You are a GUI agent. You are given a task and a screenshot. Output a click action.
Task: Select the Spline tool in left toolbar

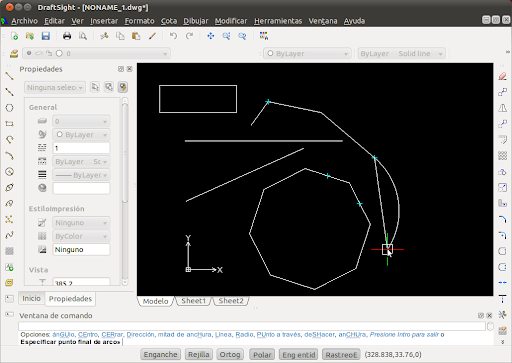pyautogui.click(x=9, y=235)
